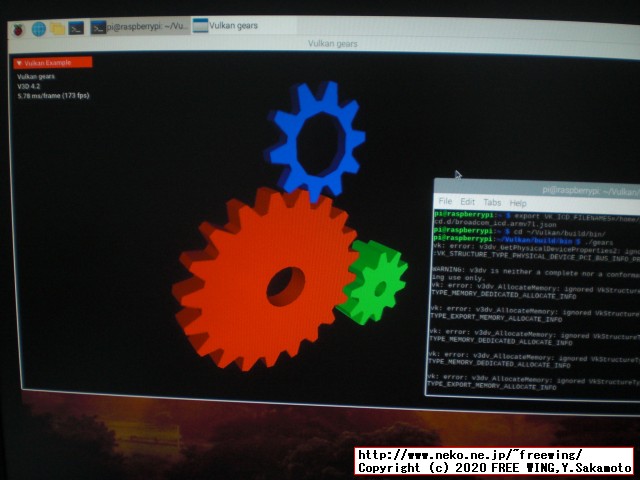This screenshot has width=640, height=480.
Task: Click 'VK_STRUCTURE_TYPE_PHYSICAL_DEVICE_PCI_BUS_INFO' terminal line
Action: (x=536, y=256)
